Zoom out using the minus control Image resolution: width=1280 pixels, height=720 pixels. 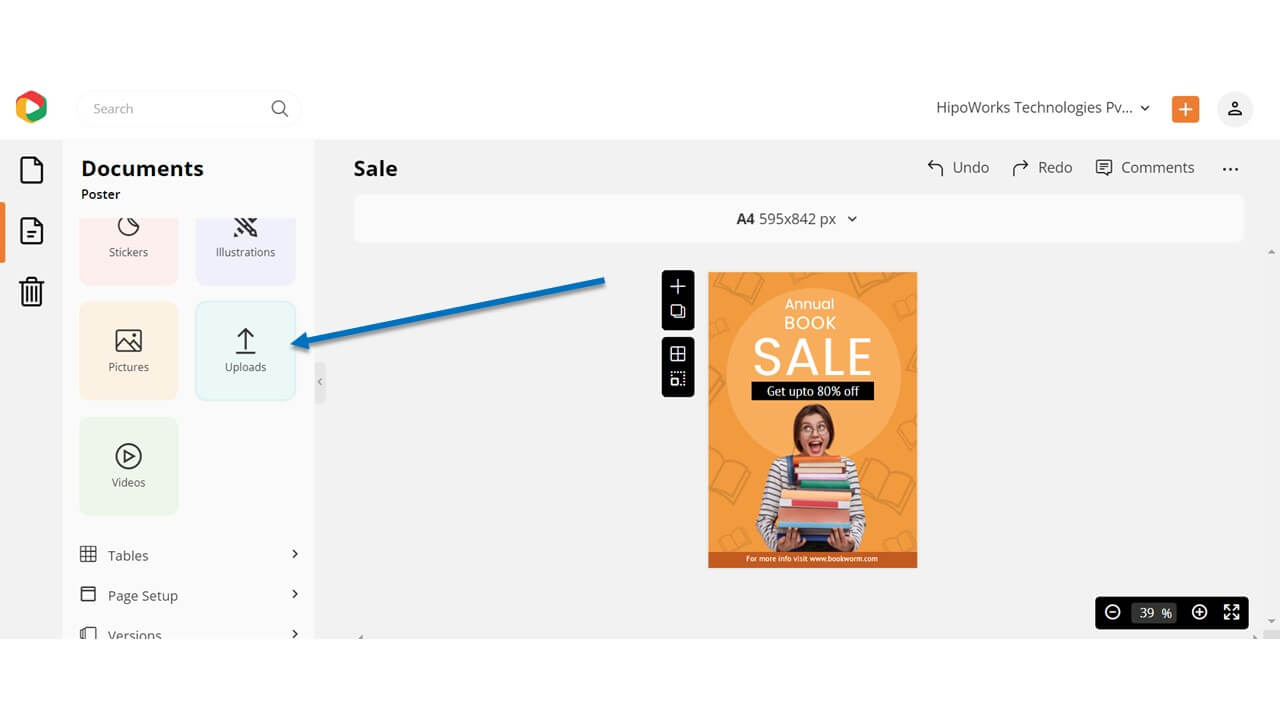(x=1112, y=612)
